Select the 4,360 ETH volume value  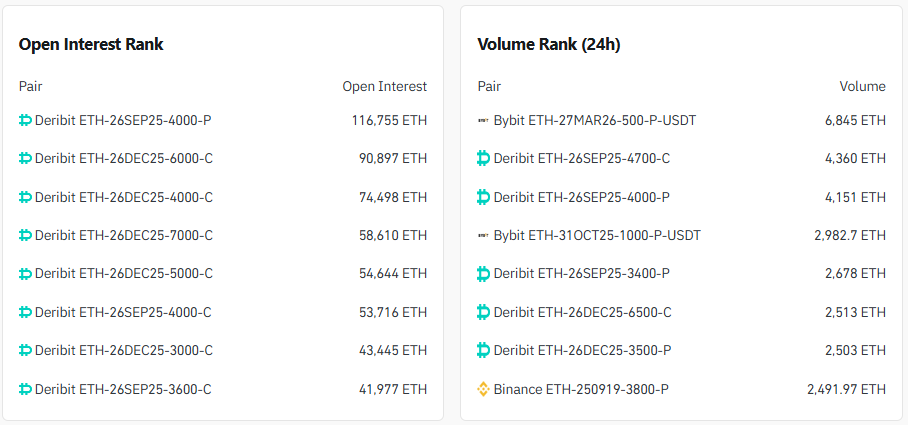[x=855, y=158]
